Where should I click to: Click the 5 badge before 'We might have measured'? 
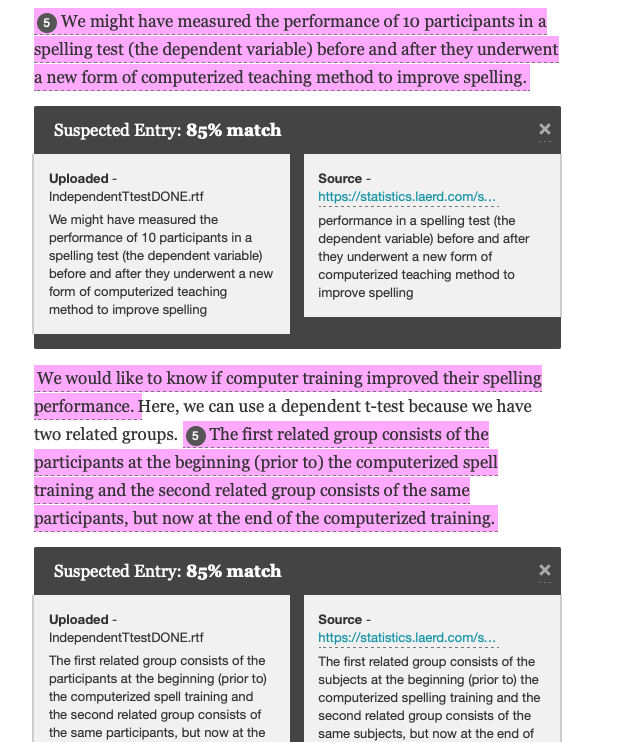tap(47, 23)
